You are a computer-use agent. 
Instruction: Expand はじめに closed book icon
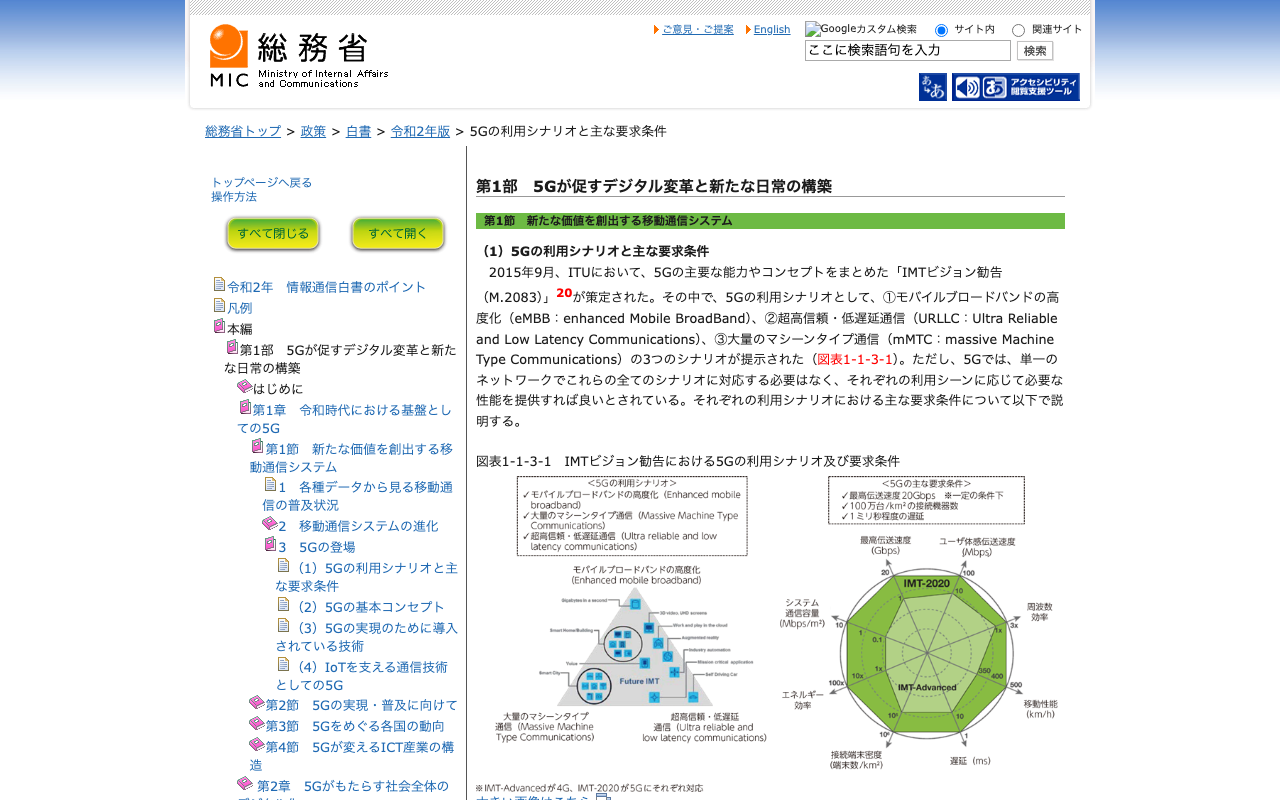click(x=244, y=386)
